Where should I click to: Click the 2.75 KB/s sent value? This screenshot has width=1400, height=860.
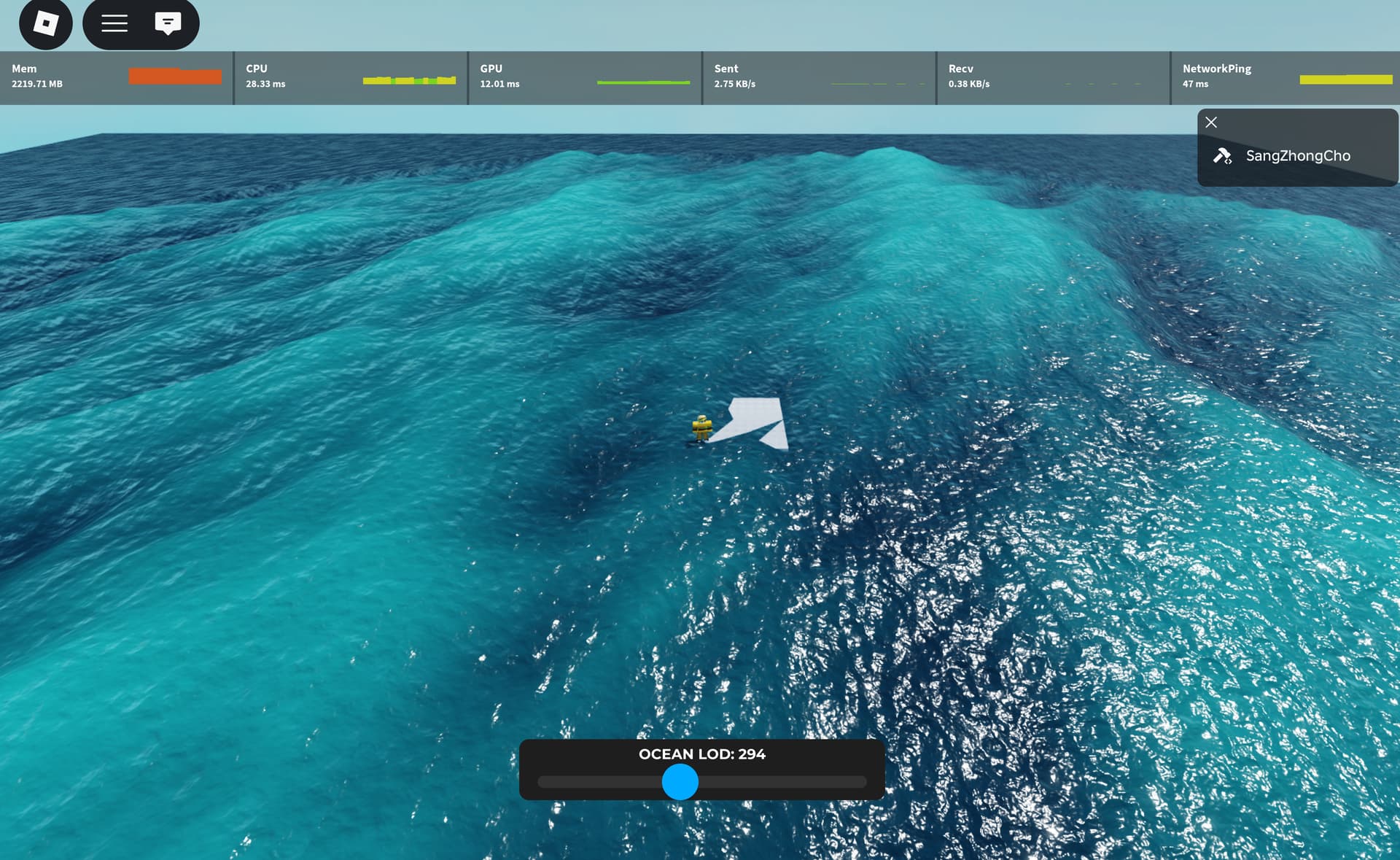[x=735, y=84]
